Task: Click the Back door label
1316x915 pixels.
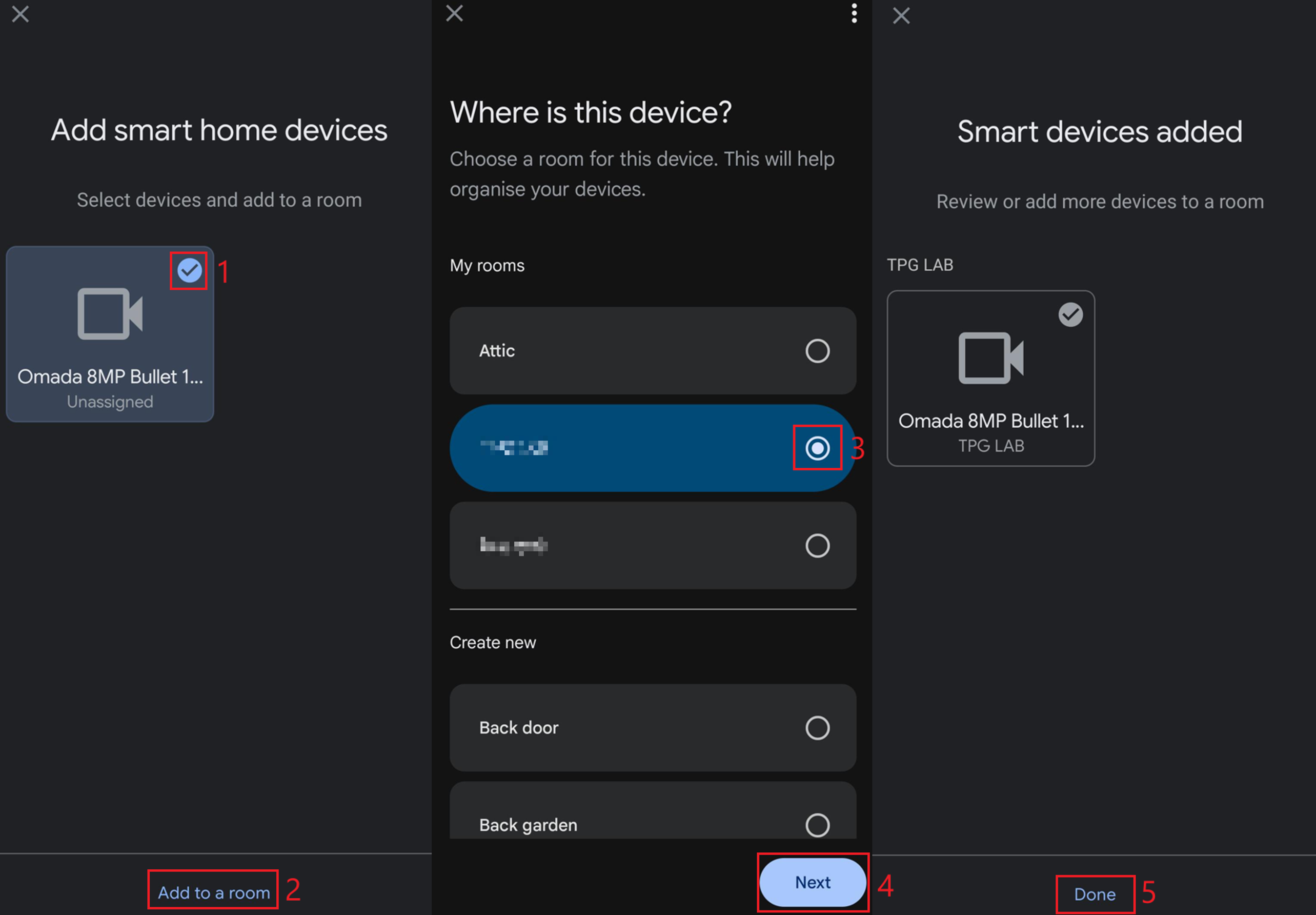Action: pos(518,727)
